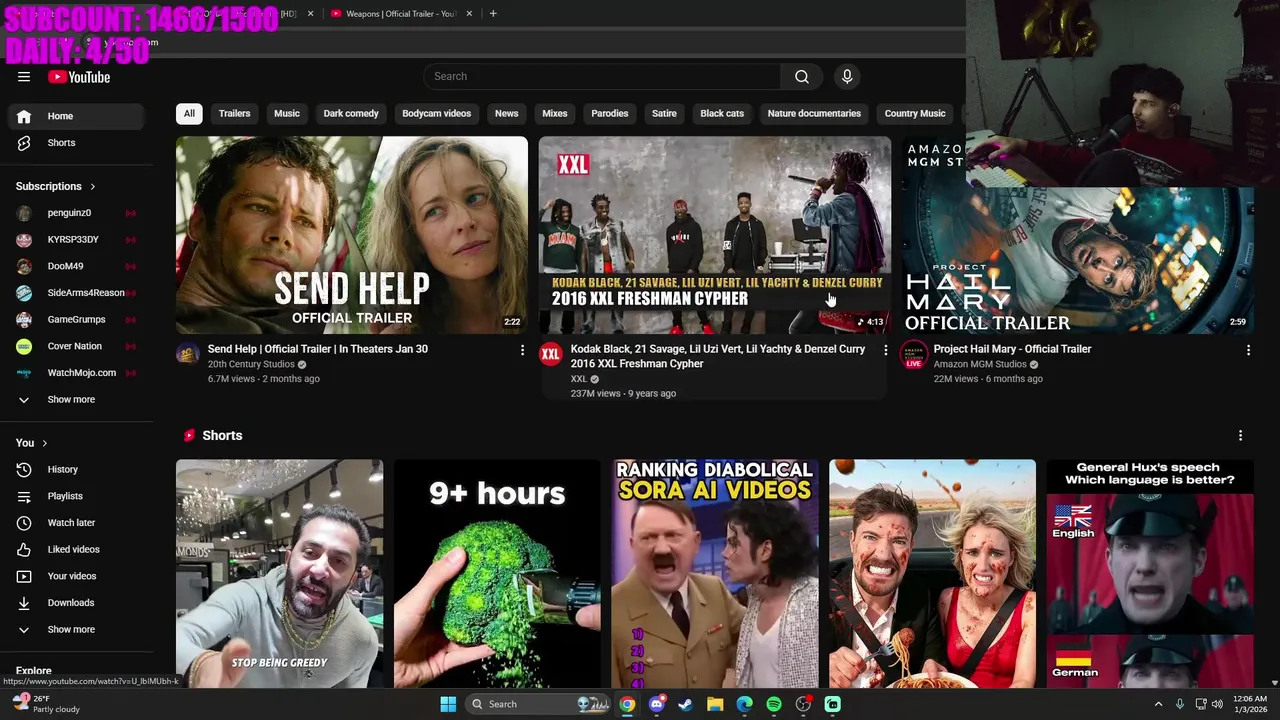Open Ranking Diabolical Sora AI Videos short
The height and width of the screenshot is (720, 1280).
[x=715, y=574]
